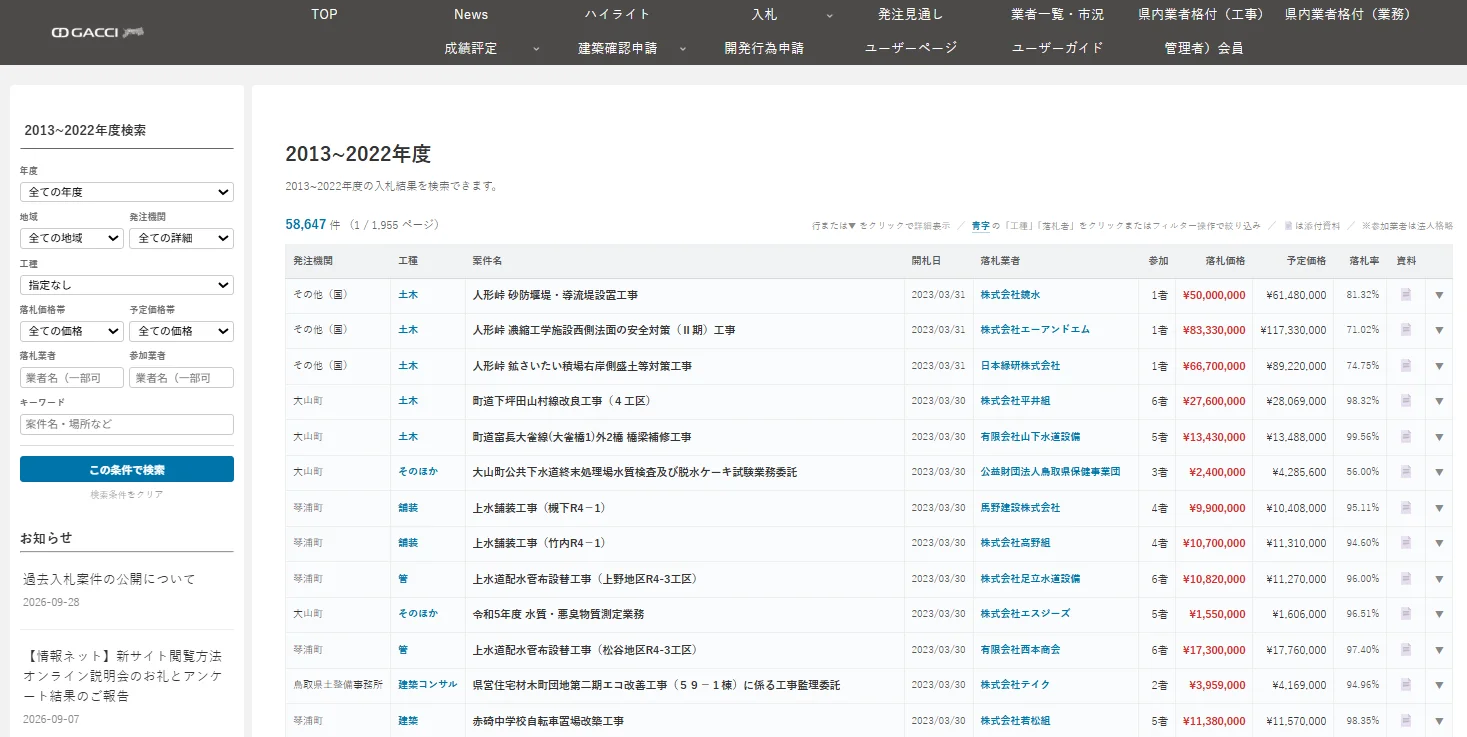Open the document icon in the ¥13,430,000 row
The height and width of the screenshot is (737, 1467).
(x=1406, y=437)
